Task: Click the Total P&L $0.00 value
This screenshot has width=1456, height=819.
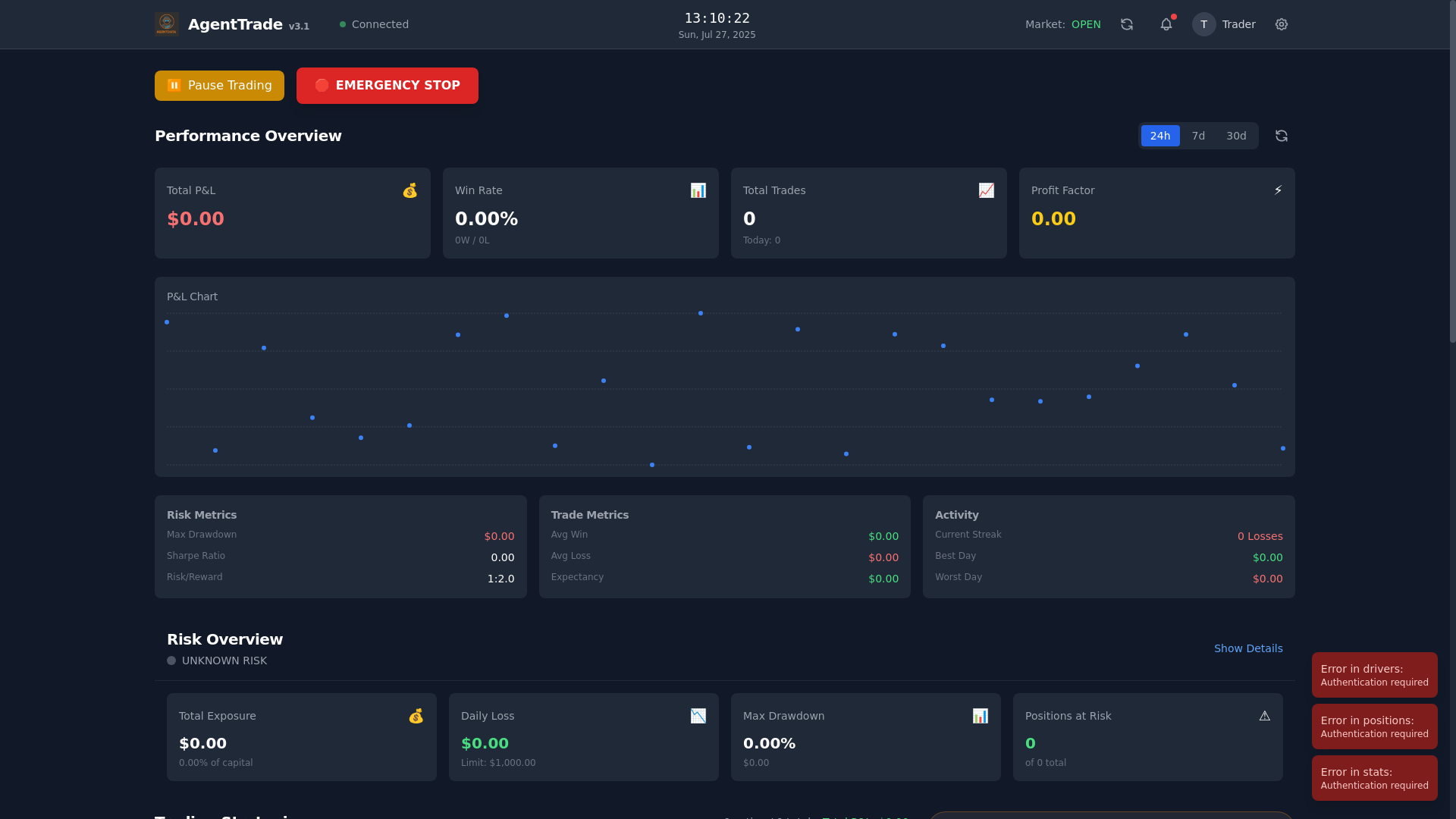Action: tap(196, 219)
